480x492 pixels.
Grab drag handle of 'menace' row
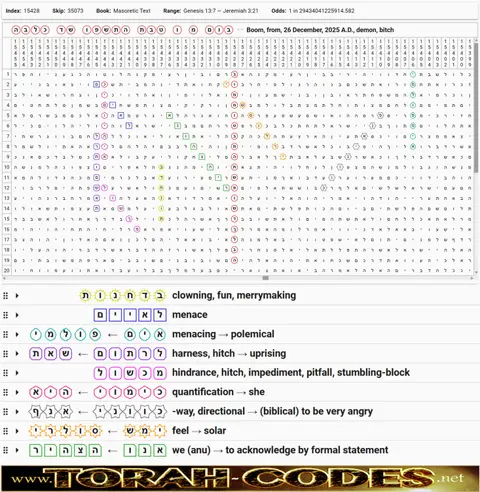point(5,315)
